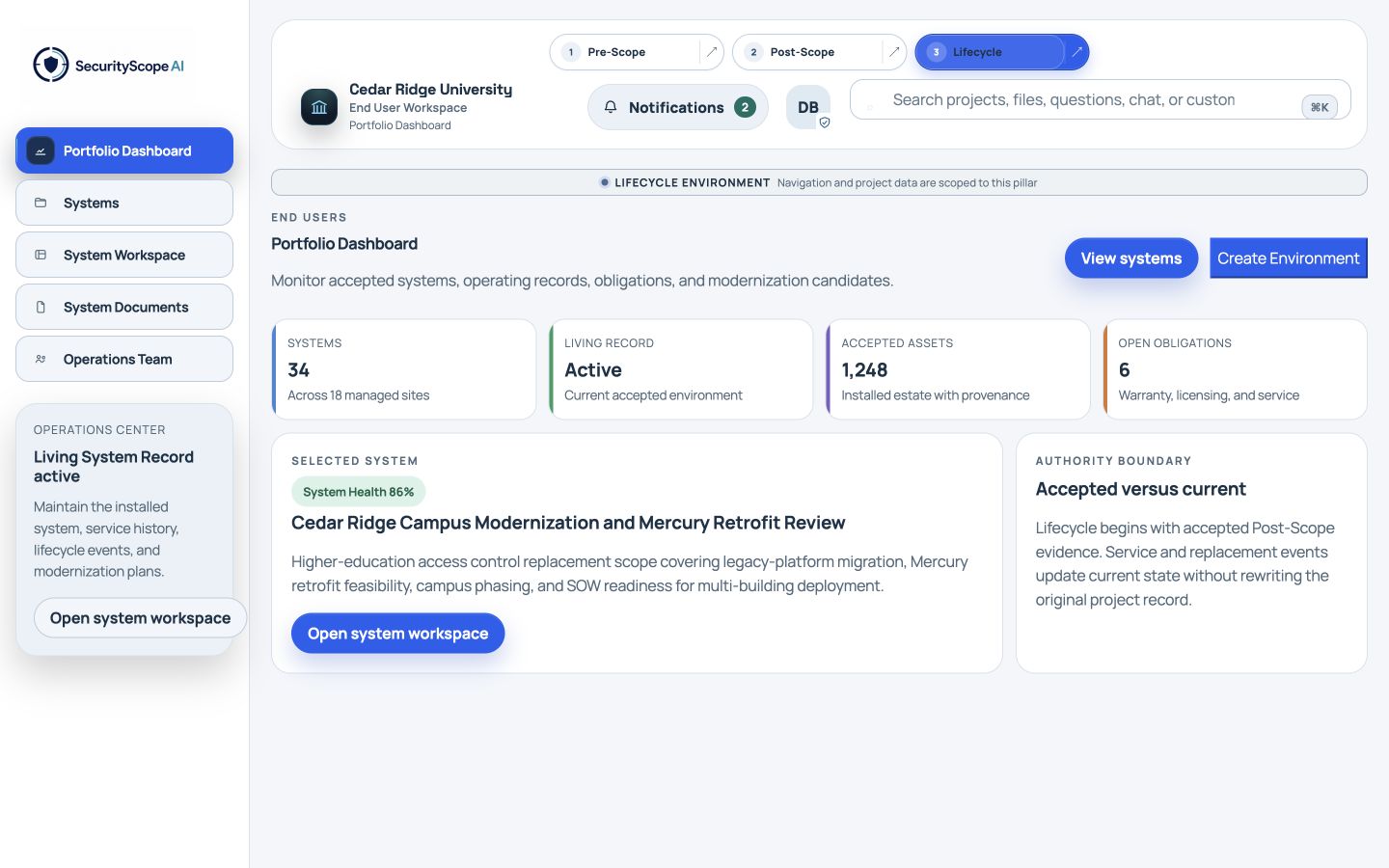Screen dimensions: 1389x868
Task: Open System Documents in the sidebar
Action: [x=124, y=307]
